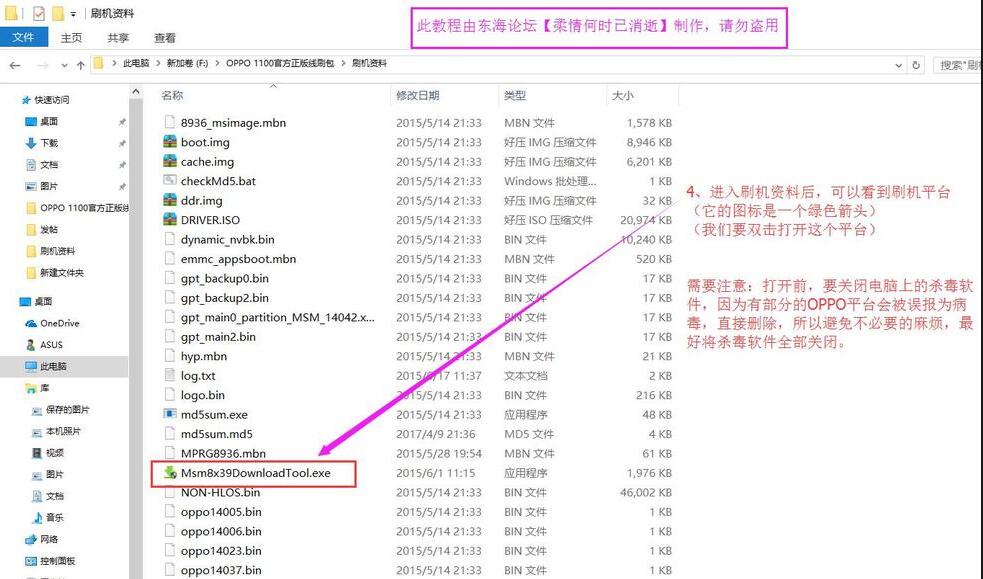Select the file MPRG8936.mbn
Image resolution: width=983 pixels, height=579 pixels.
click(x=223, y=453)
